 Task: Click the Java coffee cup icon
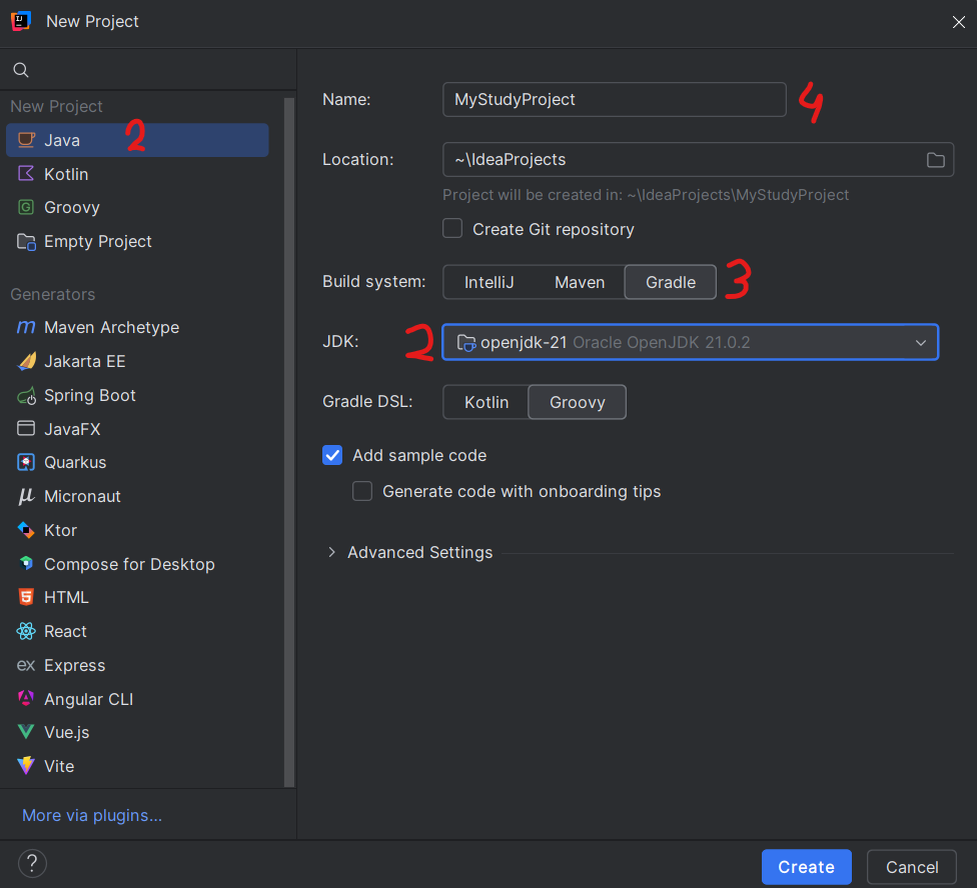(x=26, y=140)
